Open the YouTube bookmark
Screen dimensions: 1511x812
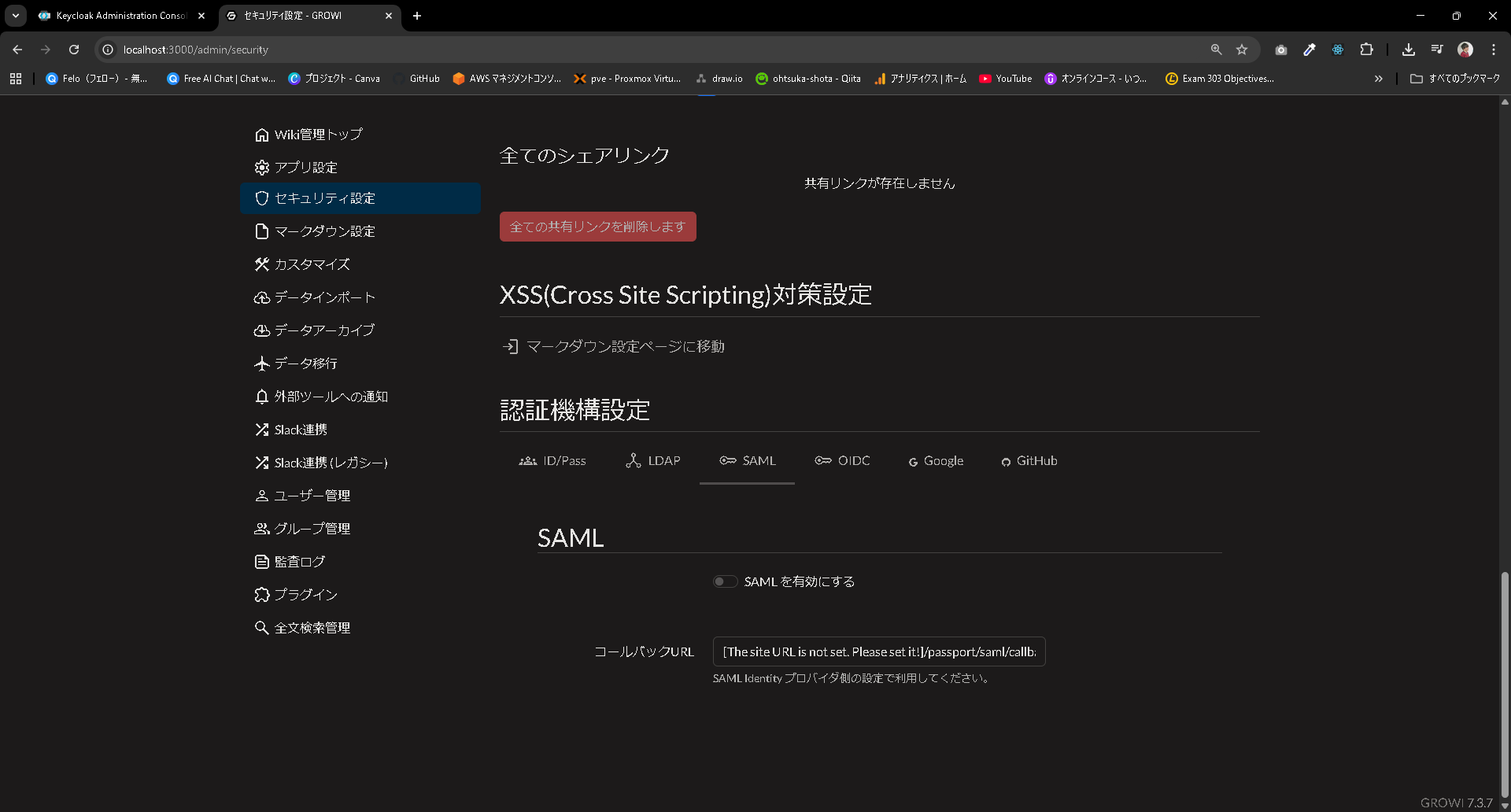click(1005, 79)
